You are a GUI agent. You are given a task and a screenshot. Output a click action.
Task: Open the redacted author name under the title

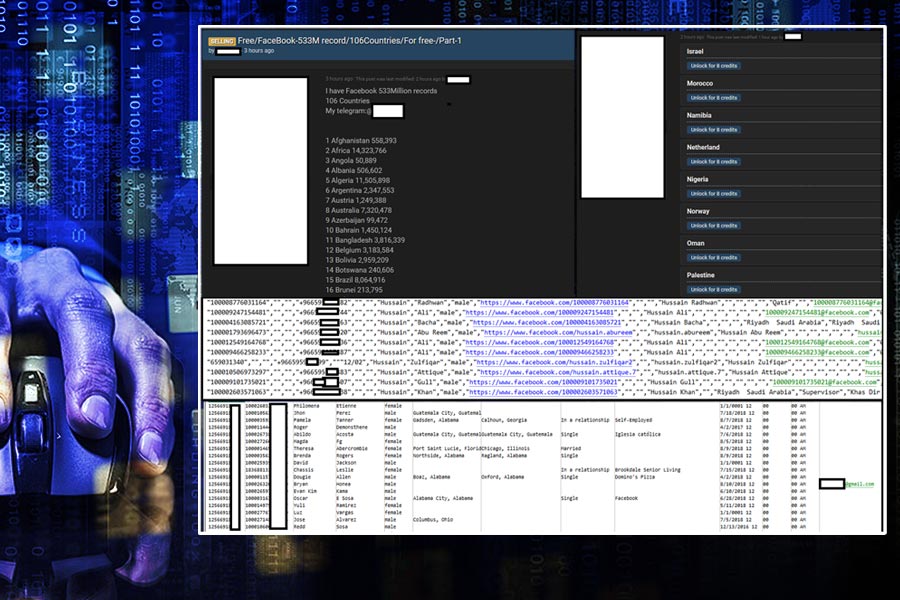point(227,50)
